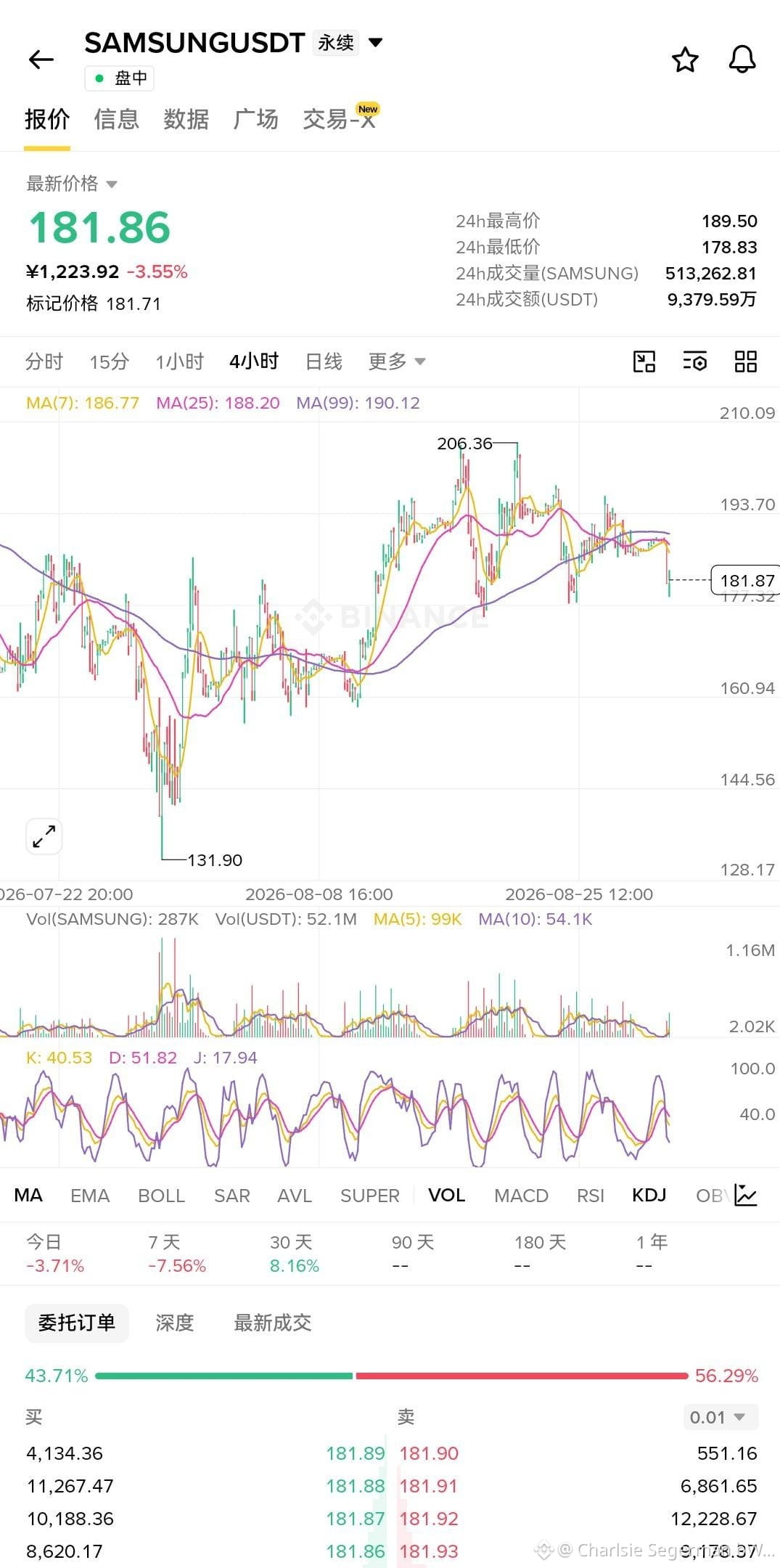This screenshot has height=1568, width=780.
Task: Select the 4小时 timeframe
Action: (x=254, y=361)
